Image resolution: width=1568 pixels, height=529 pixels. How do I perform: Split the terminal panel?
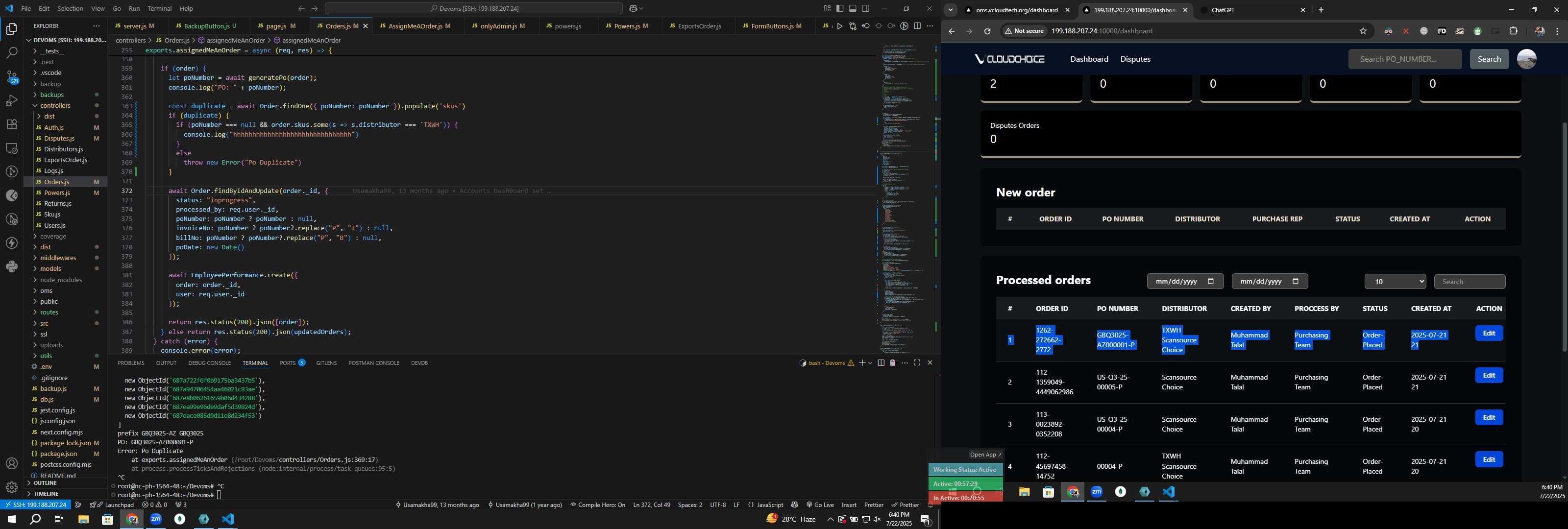[881, 363]
